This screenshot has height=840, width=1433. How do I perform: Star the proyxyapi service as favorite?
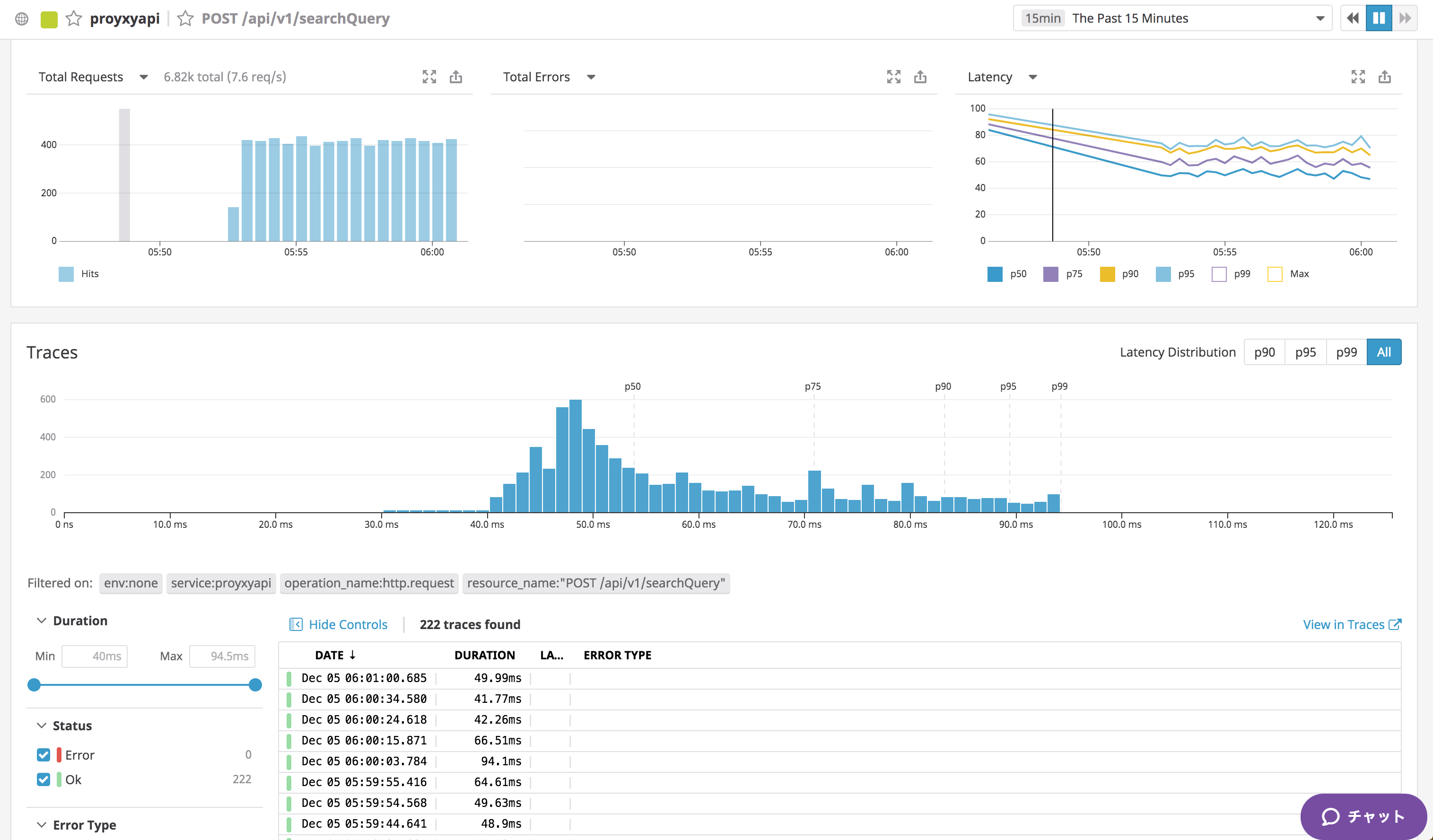click(x=73, y=19)
